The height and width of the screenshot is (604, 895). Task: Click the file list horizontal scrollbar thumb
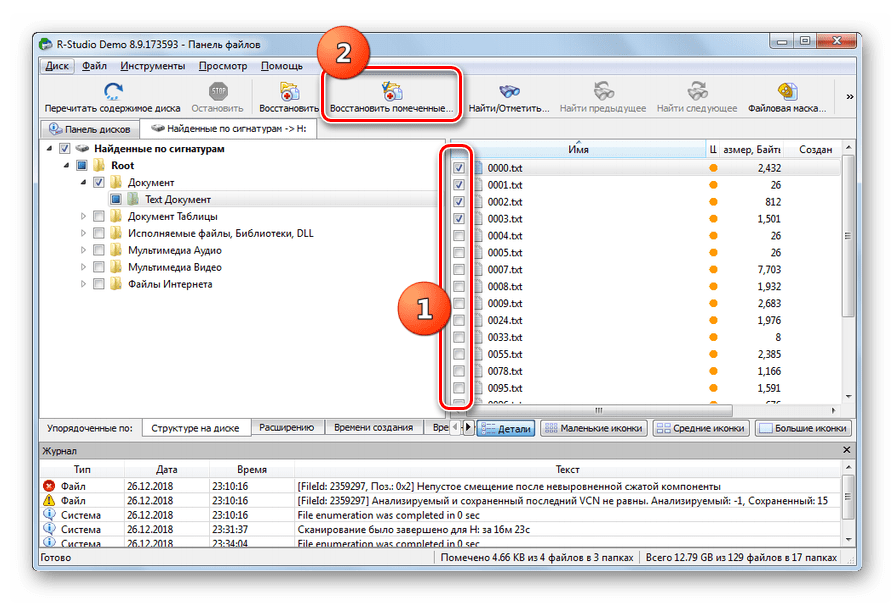pos(599,410)
